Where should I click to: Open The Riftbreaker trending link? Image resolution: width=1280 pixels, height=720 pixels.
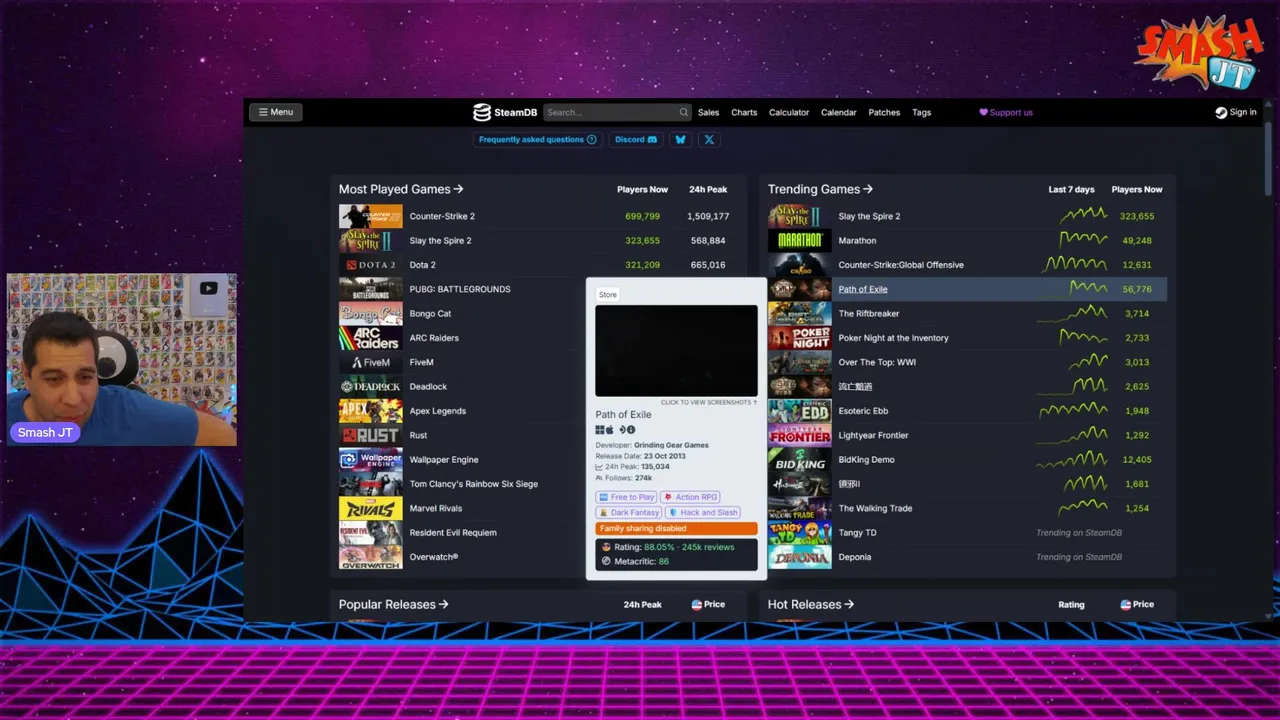pos(869,314)
